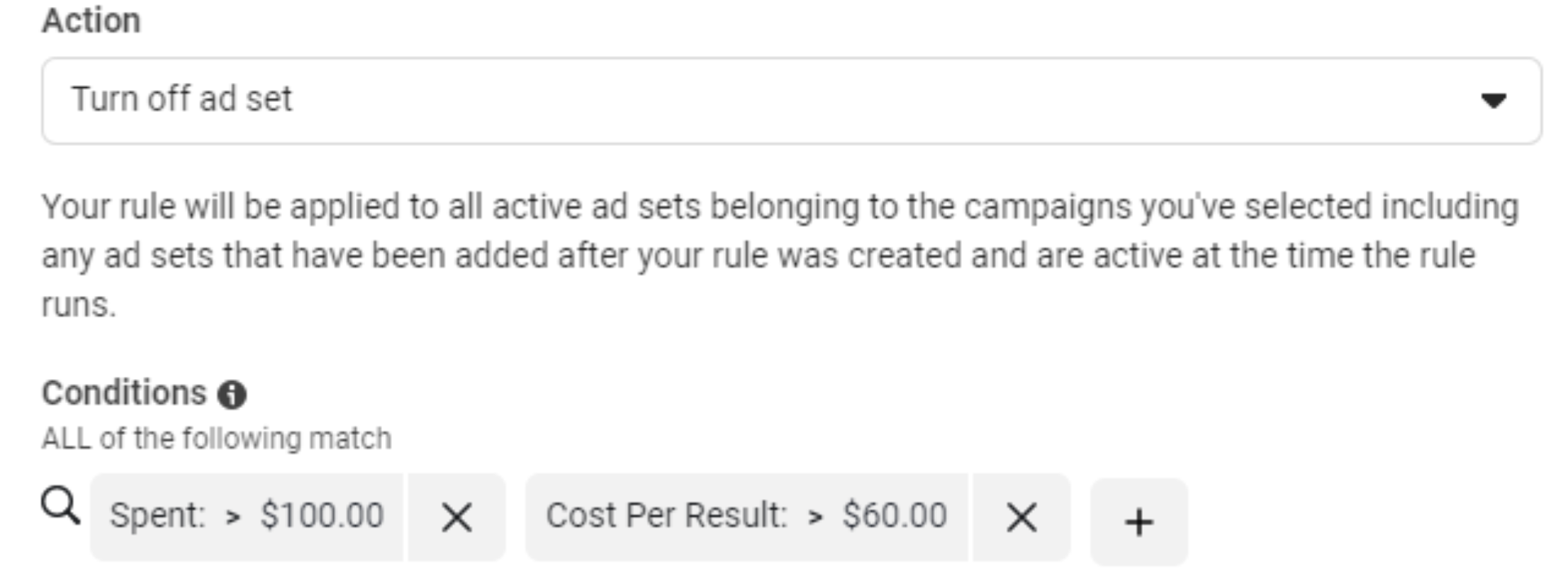Click the rule description paragraph text

[780, 255]
